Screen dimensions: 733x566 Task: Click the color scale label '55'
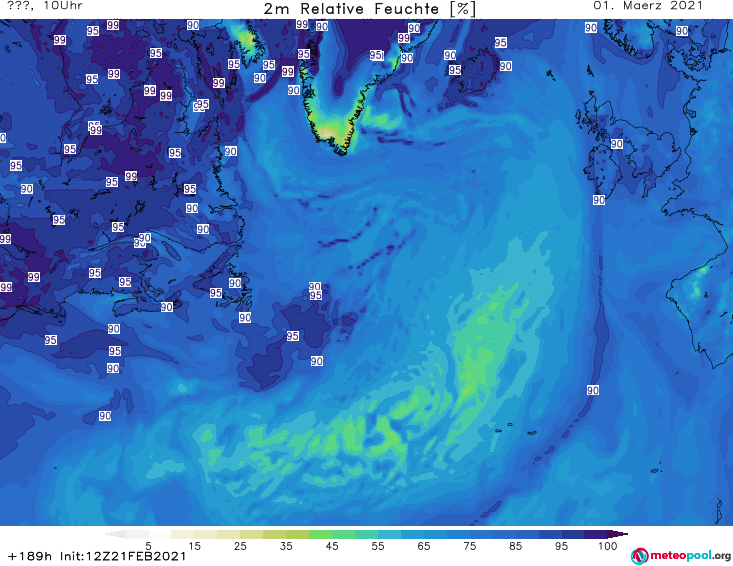pyautogui.click(x=378, y=546)
